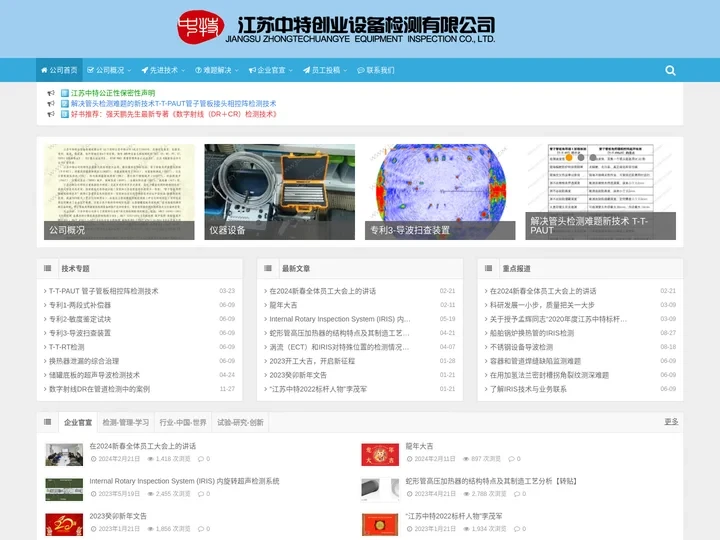The image size is (720, 540).
Task: Open 2023癸卯新年文告 in 最新文章 list
Action: point(298,375)
